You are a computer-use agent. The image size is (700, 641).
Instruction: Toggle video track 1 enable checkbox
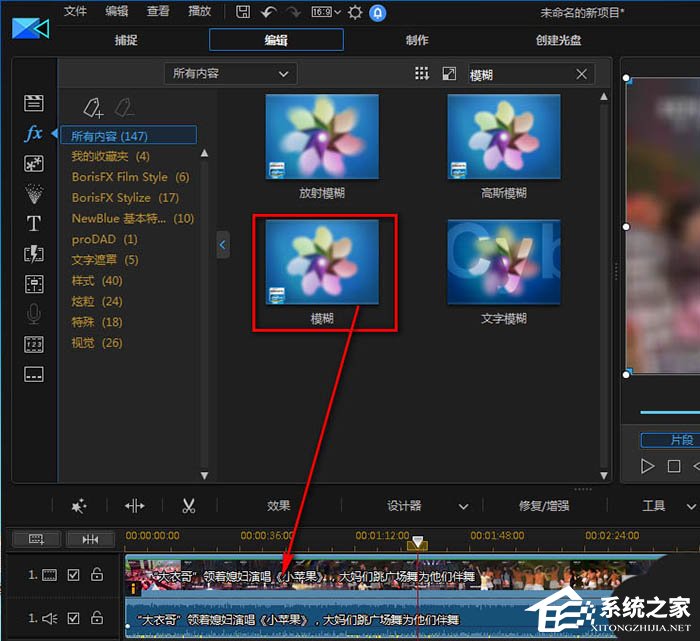coord(73,574)
